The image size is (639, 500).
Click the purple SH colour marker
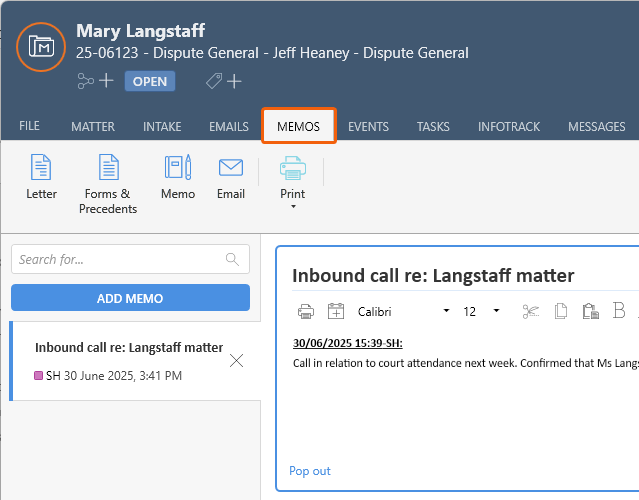38,375
